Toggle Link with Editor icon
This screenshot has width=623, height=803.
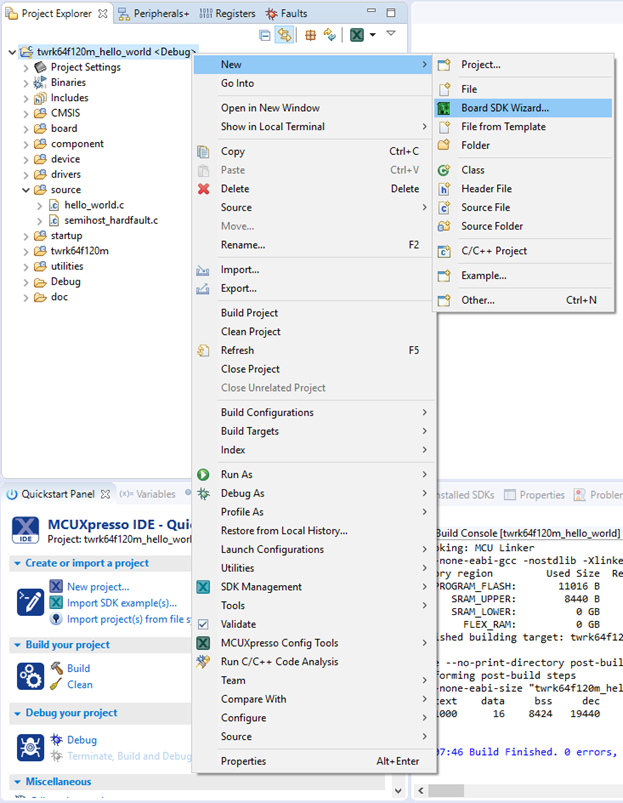tap(284, 35)
